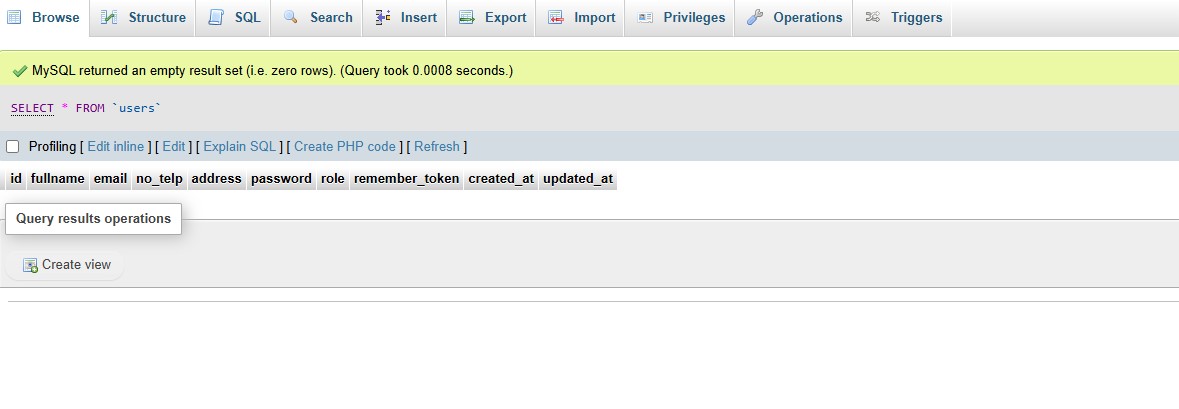Click the Triggers tab icon
The image size is (1179, 409).
pyautogui.click(x=873, y=17)
